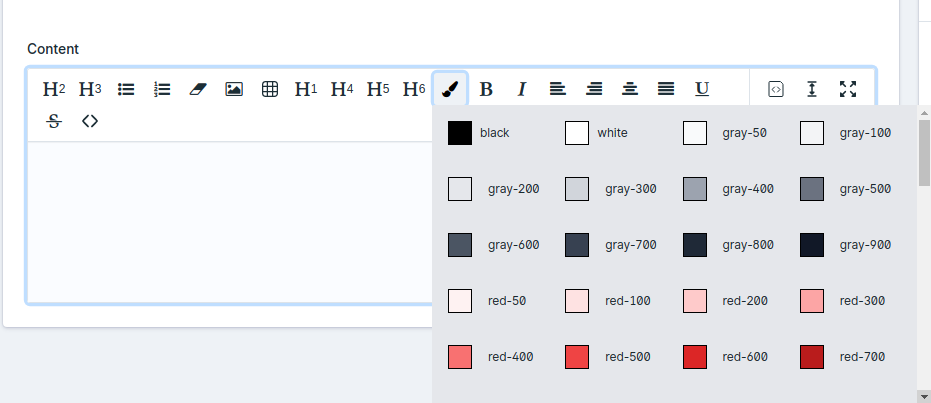Close the paintbrush color picker
Viewport: 931px width, 403px height.
pyautogui.click(x=450, y=89)
